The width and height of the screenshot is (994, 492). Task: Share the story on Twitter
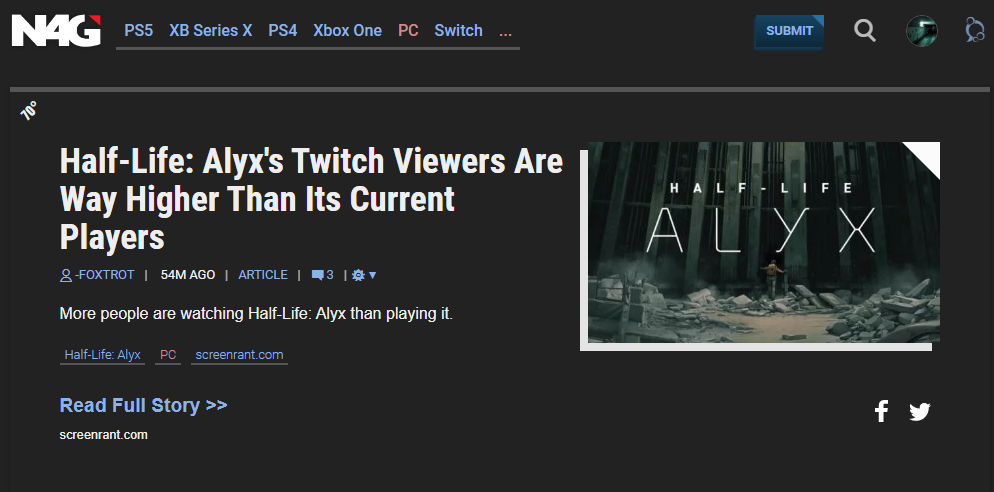920,411
